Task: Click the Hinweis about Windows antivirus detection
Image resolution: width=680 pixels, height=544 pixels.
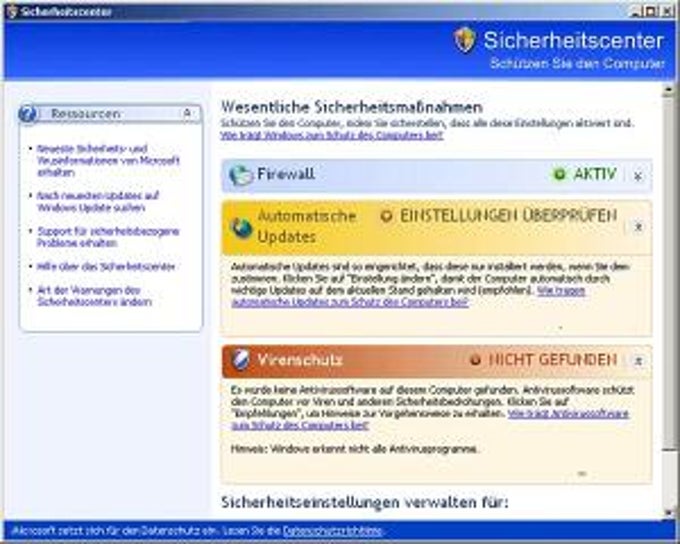Action: point(355,449)
